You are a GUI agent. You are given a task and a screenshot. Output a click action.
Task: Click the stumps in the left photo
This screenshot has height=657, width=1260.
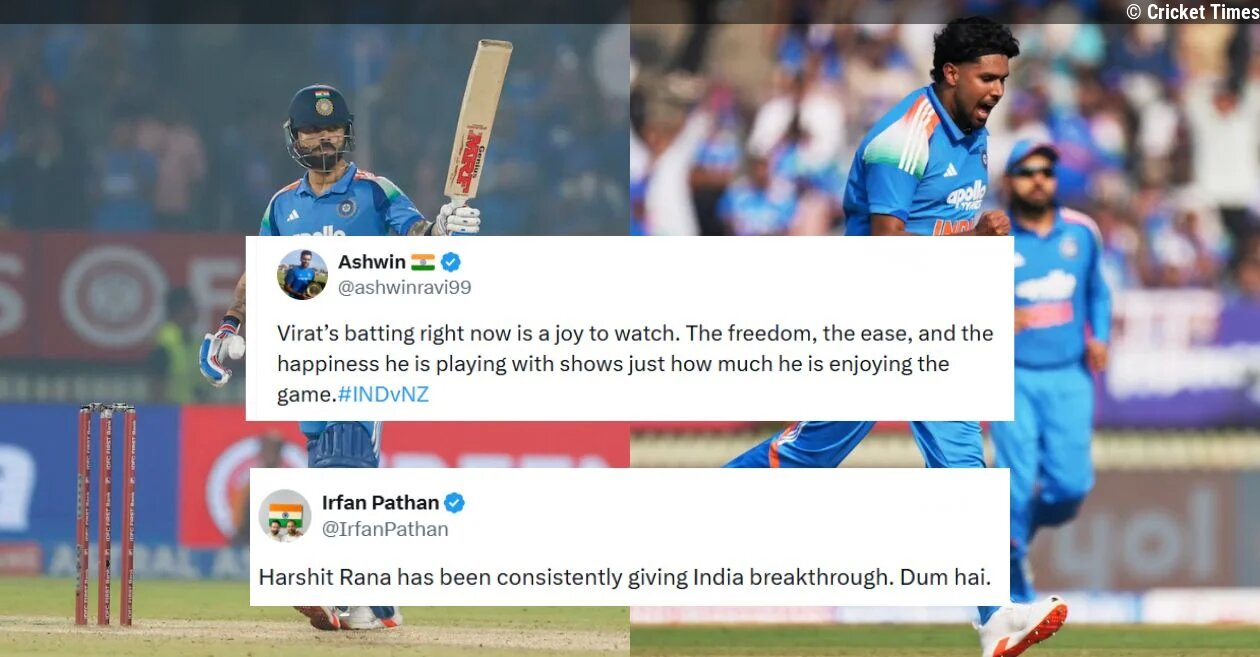[105, 514]
